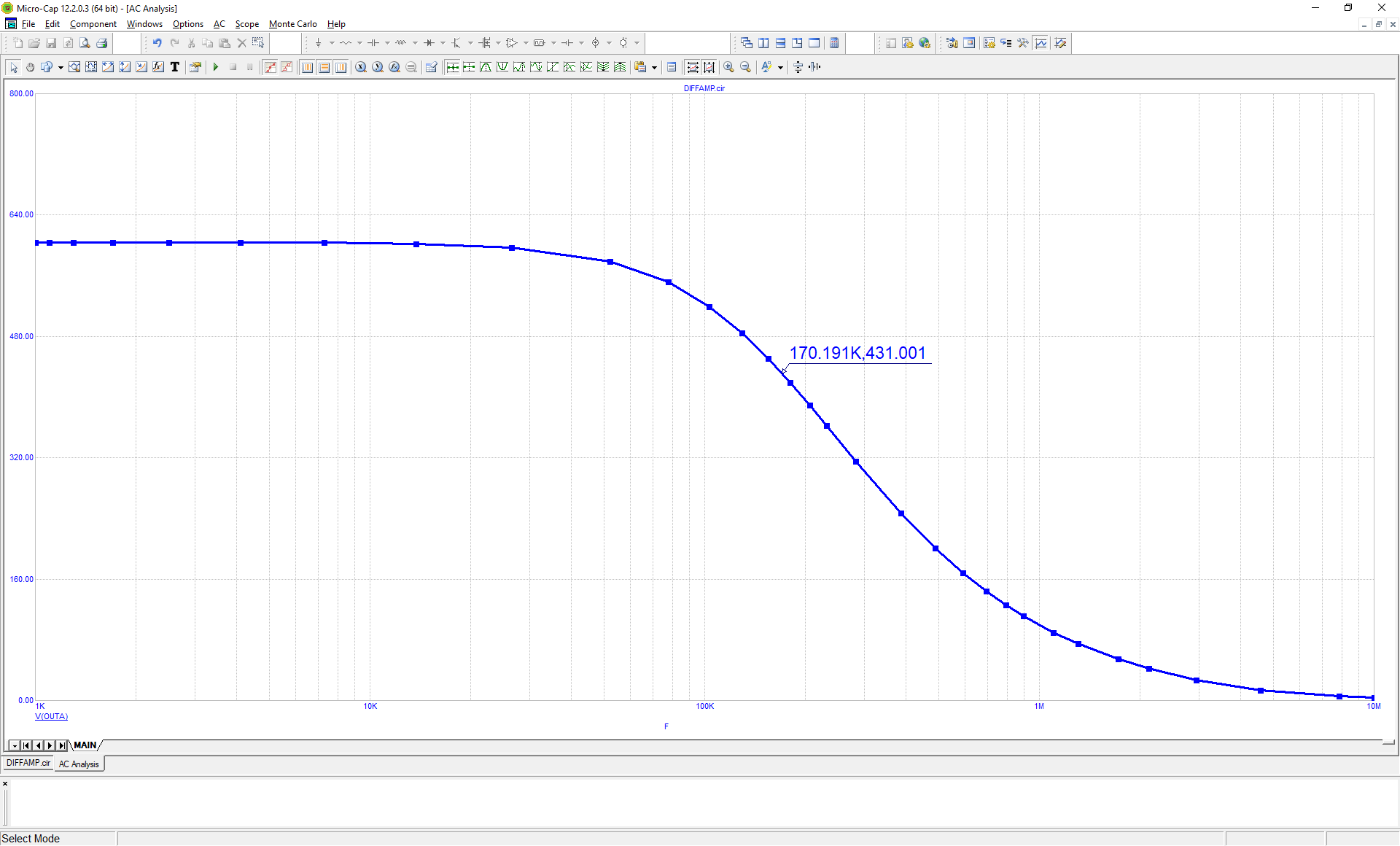Select the arrow Select Mode tool

14,67
